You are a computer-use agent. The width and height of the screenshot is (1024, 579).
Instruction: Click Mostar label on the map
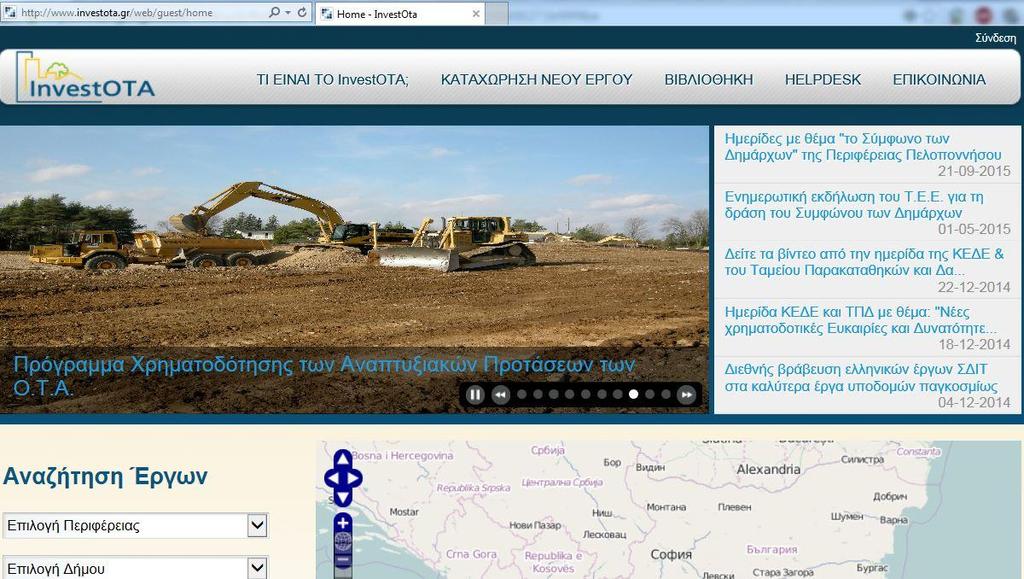pos(404,512)
